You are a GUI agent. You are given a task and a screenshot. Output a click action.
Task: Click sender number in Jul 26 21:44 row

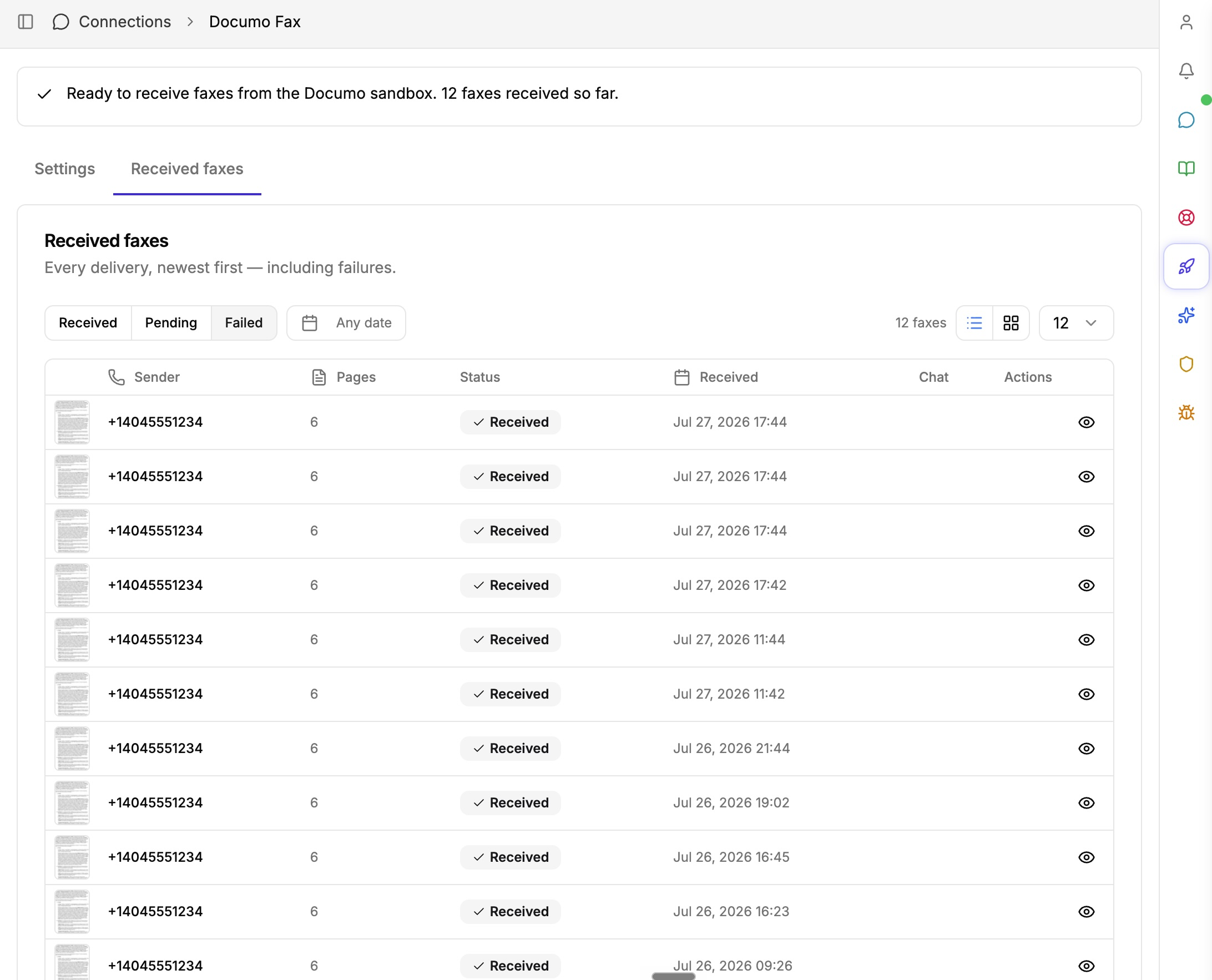point(155,749)
